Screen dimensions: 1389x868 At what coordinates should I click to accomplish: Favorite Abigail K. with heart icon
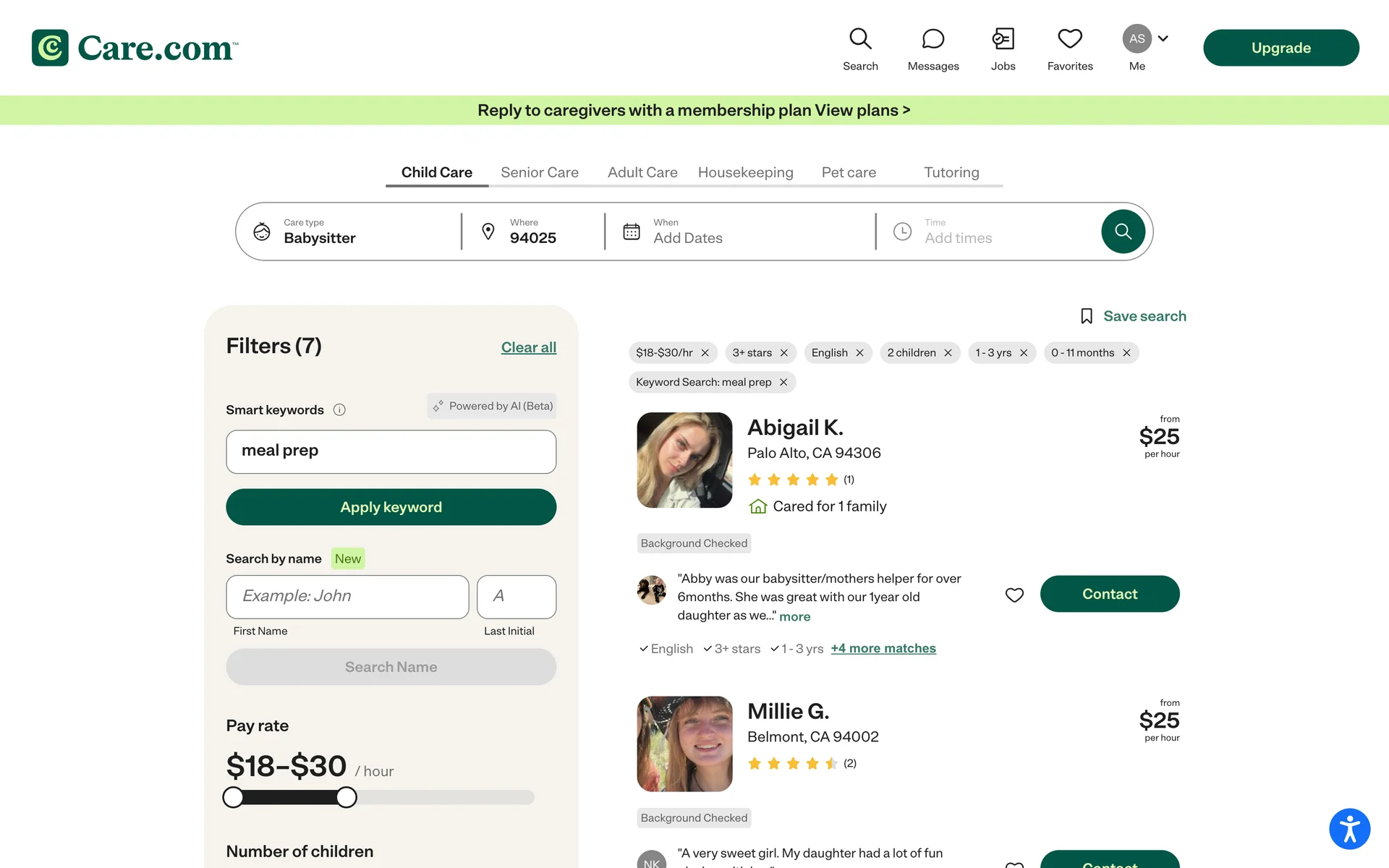(x=1014, y=595)
